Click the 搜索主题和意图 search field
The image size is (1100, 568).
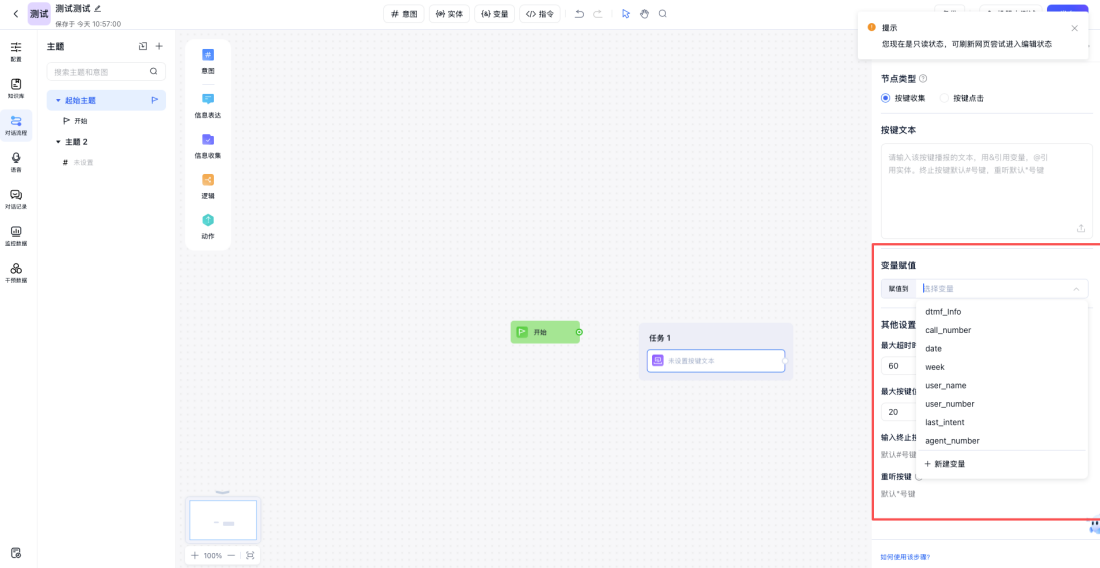[x=99, y=72]
